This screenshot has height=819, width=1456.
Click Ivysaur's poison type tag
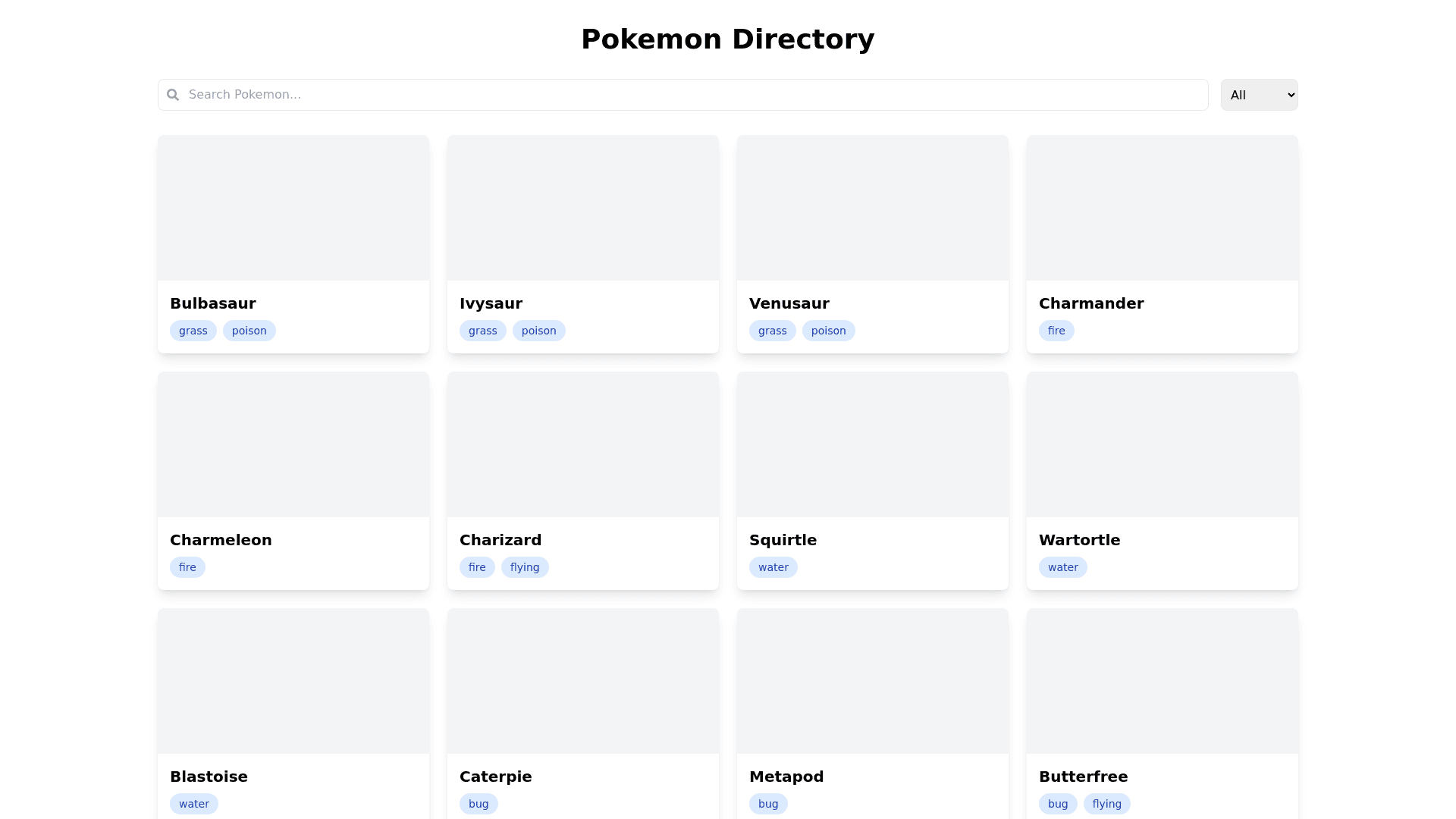click(x=538, y=331)
